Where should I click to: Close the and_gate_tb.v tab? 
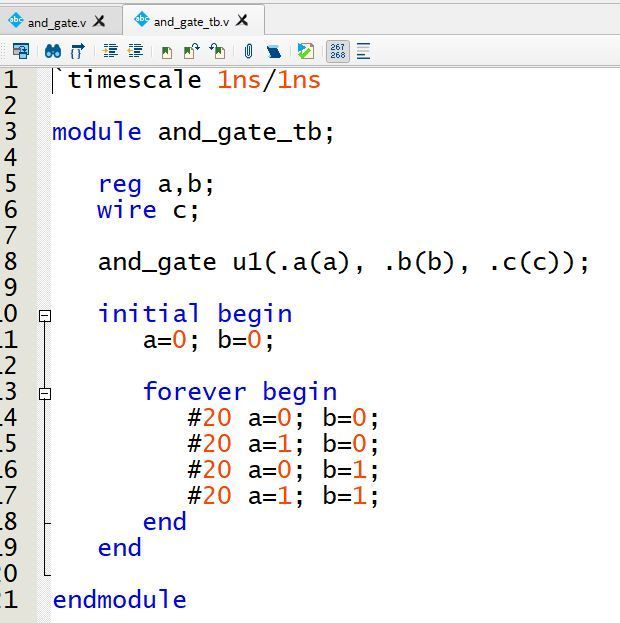242,20
